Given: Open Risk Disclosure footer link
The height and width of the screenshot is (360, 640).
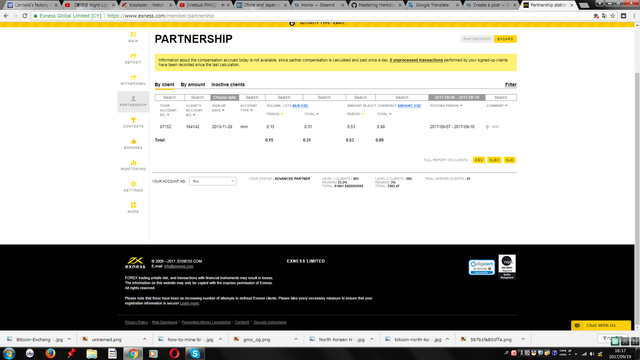Looking at the screenshot, I should (164, 322).
